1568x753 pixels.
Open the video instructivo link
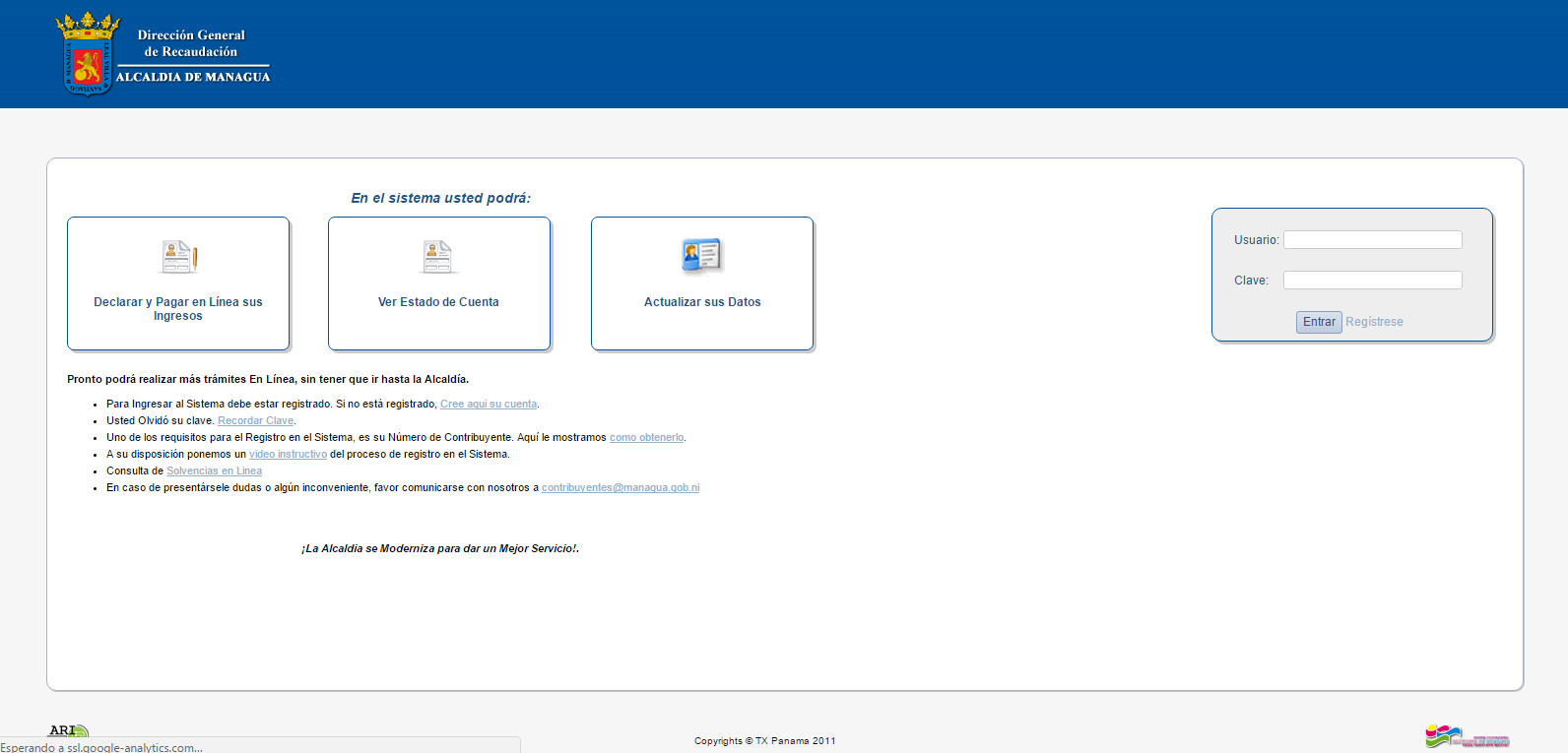pyautogui.click(x=288, y=455)
